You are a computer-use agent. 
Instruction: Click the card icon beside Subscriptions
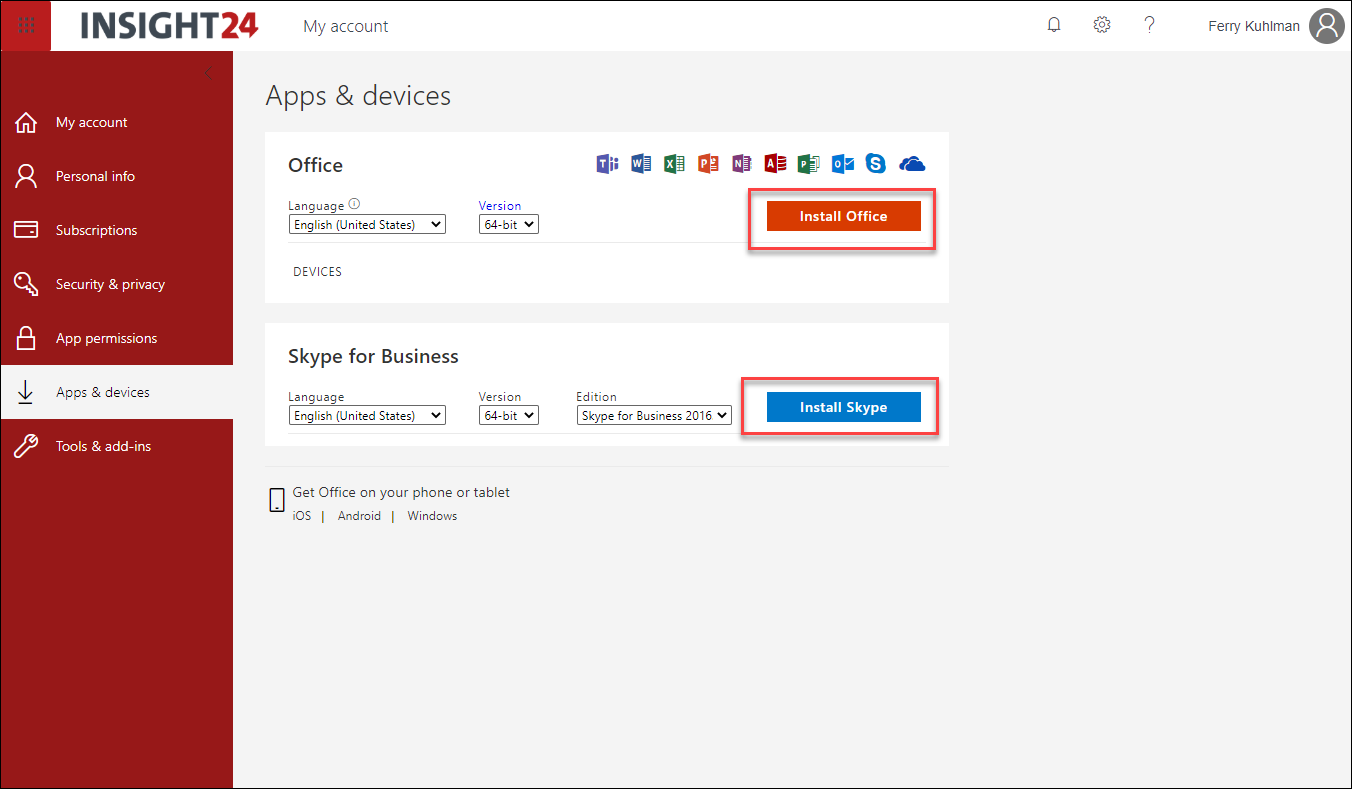pyautogui.click(x=26, y=230)
